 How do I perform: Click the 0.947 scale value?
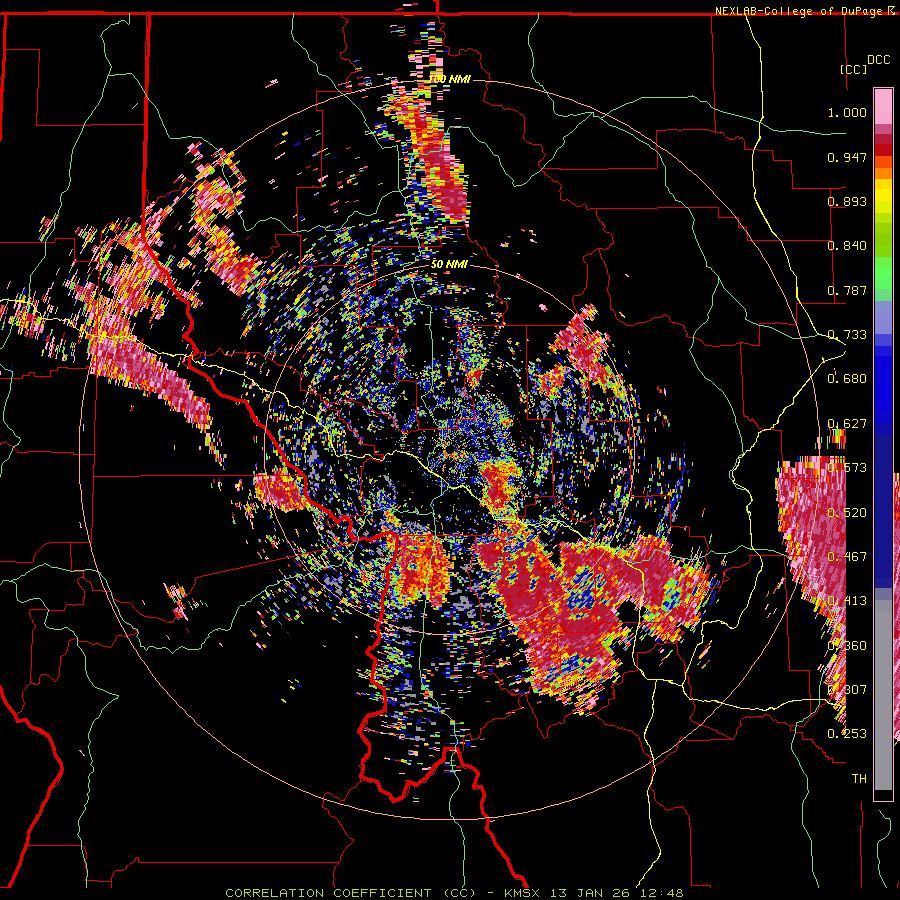click(847, 157)
